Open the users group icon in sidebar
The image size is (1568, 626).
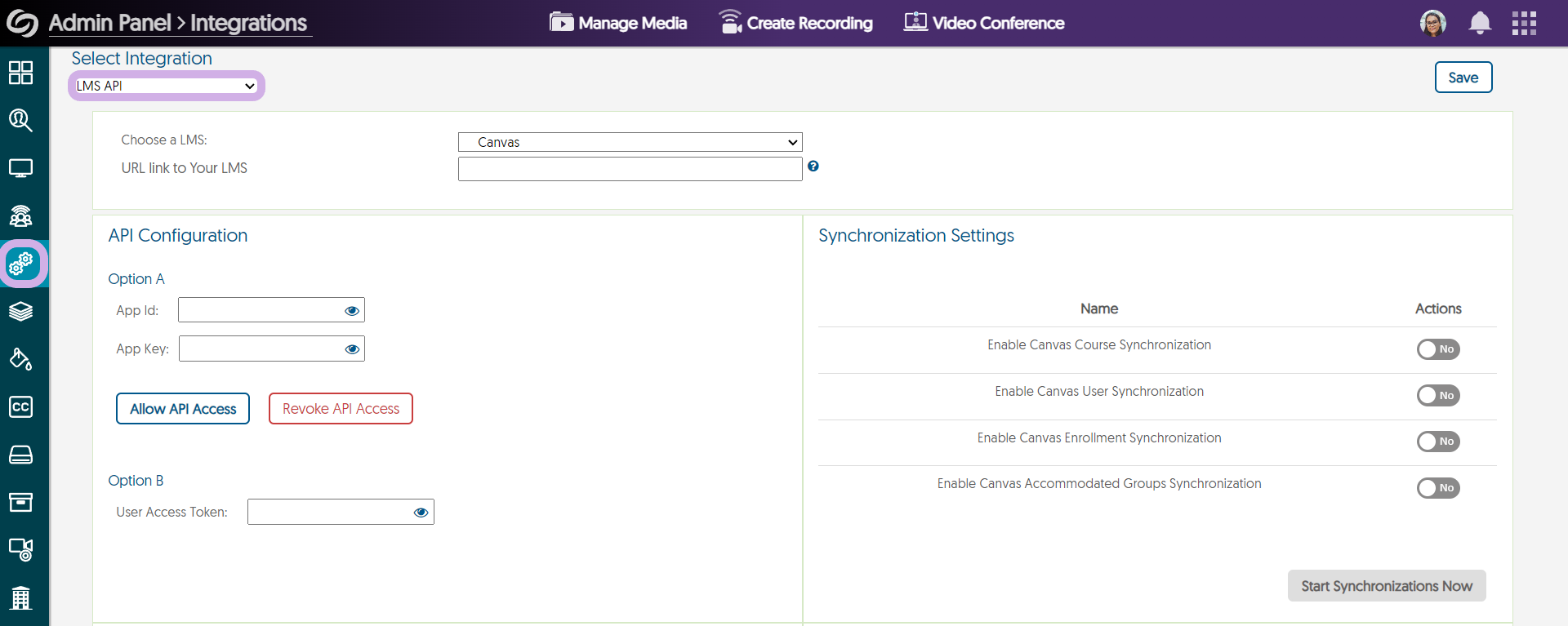pyautogui.click(x=20, y=216)
